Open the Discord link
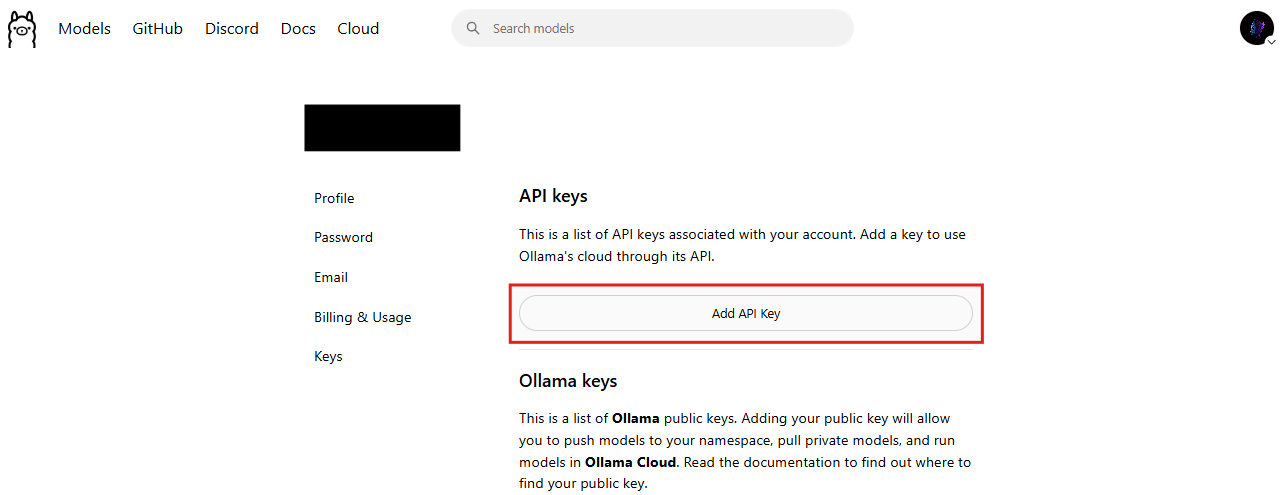 232,29
